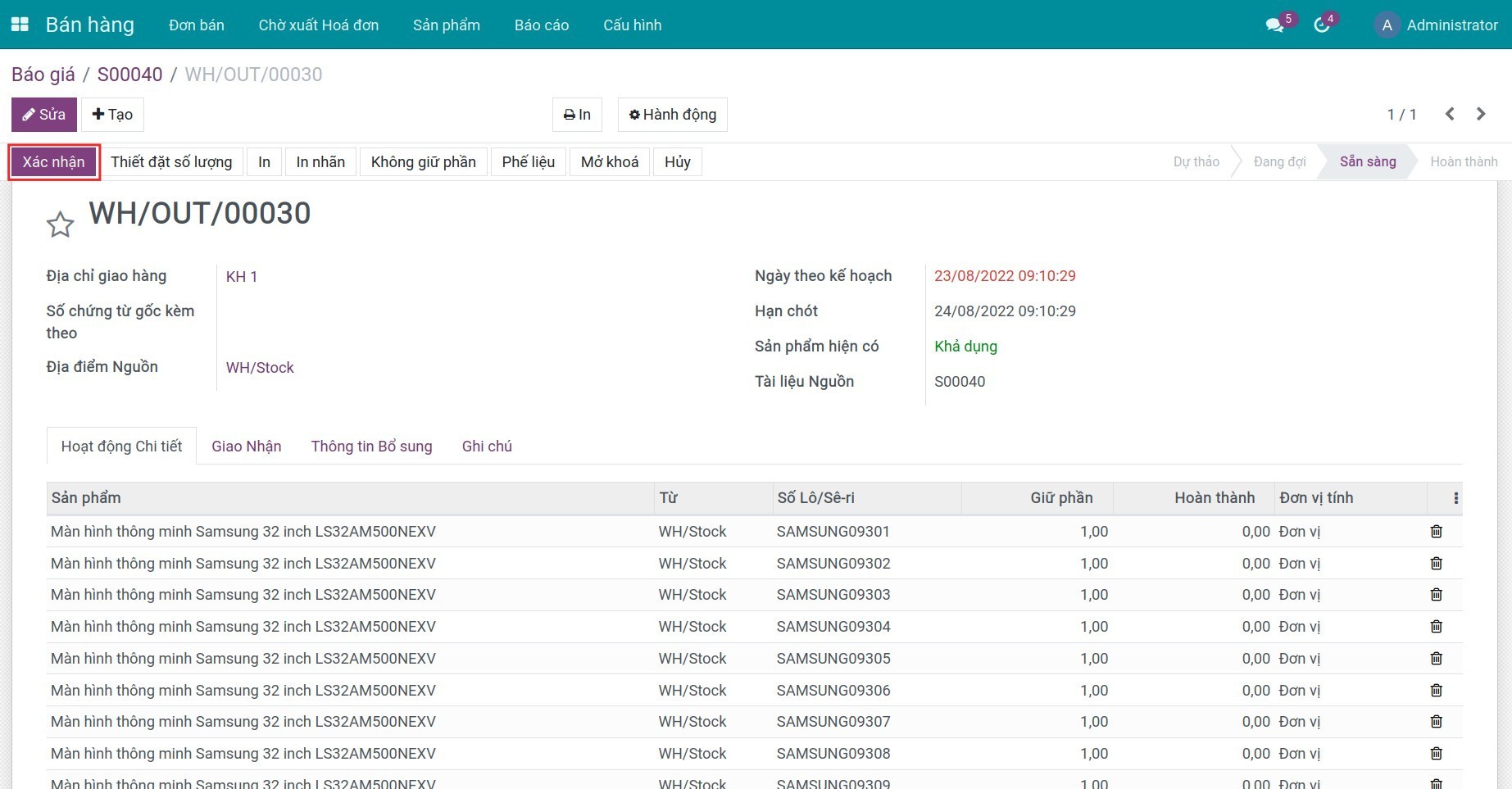The width and height of the screenshot is (1512, 789).
Task: Click the Xác nhận validate button
Action: tap(54, 162)
